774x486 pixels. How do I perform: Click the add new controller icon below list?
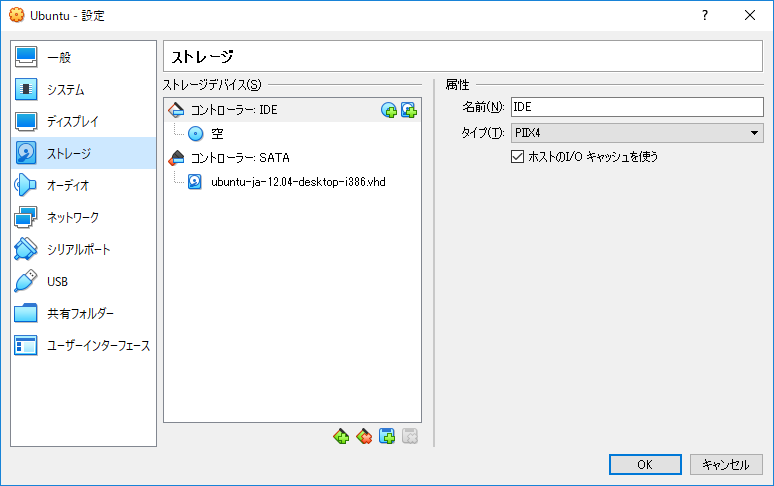[341, 436]
